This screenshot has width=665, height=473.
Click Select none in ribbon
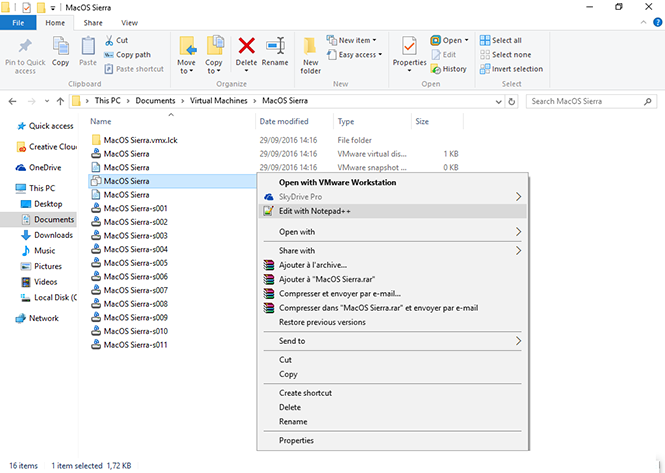(x=505, y=55)
